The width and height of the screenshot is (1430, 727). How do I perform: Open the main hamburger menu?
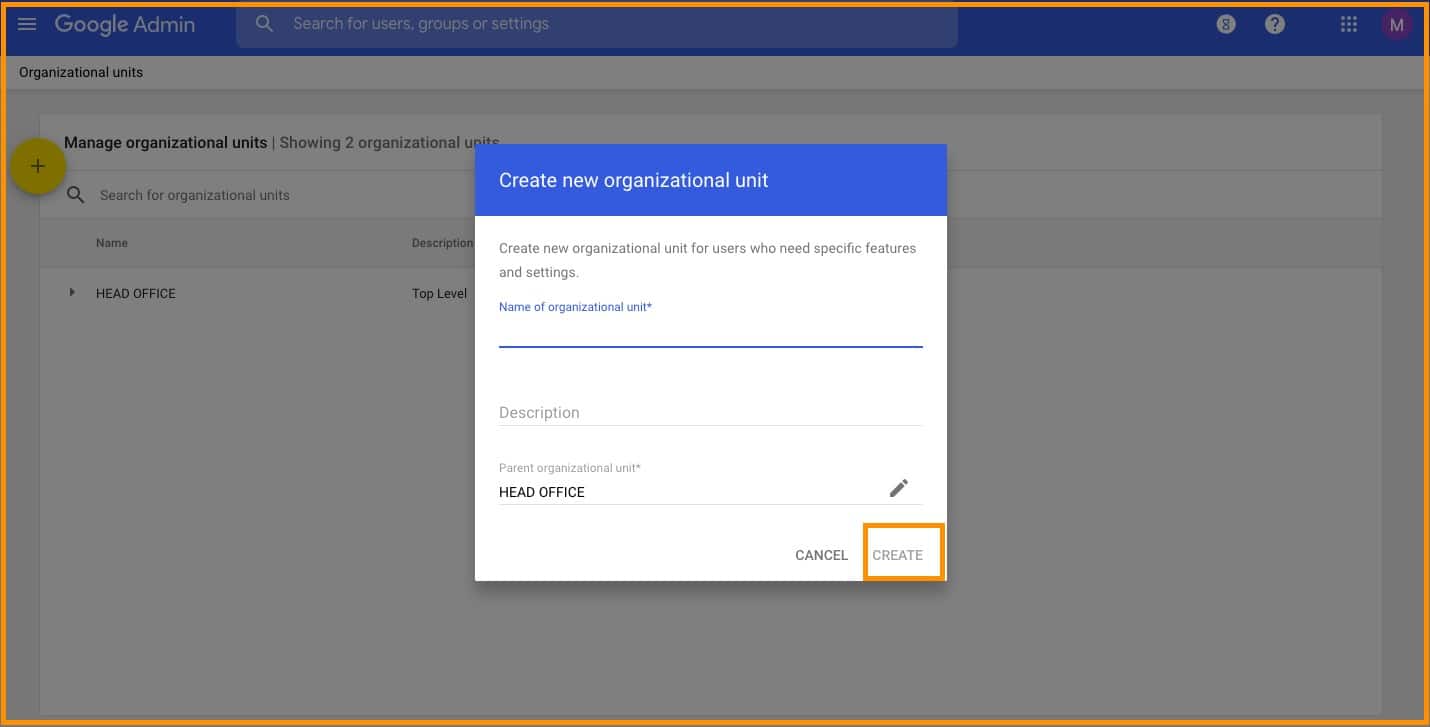(27, 24)
